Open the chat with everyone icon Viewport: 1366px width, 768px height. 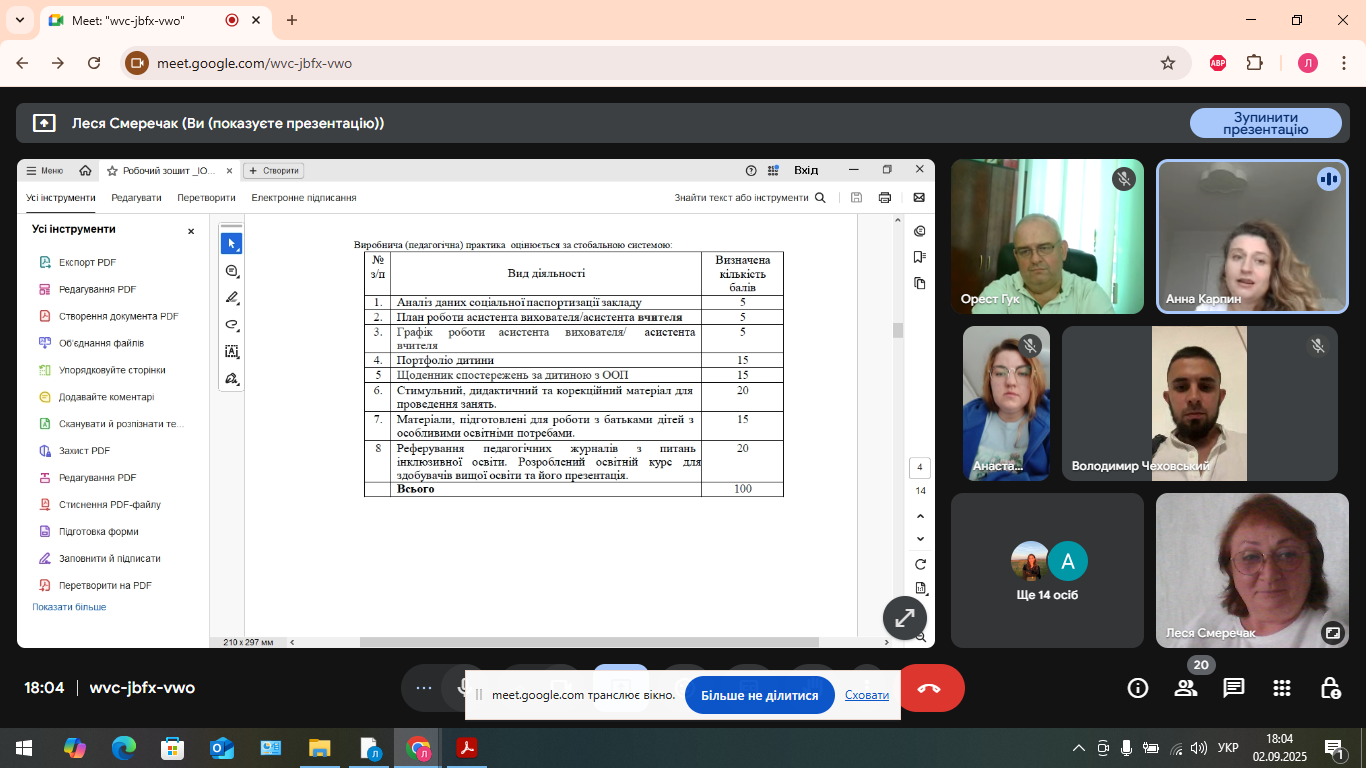pyautogui.click(x=1234, y=688)
